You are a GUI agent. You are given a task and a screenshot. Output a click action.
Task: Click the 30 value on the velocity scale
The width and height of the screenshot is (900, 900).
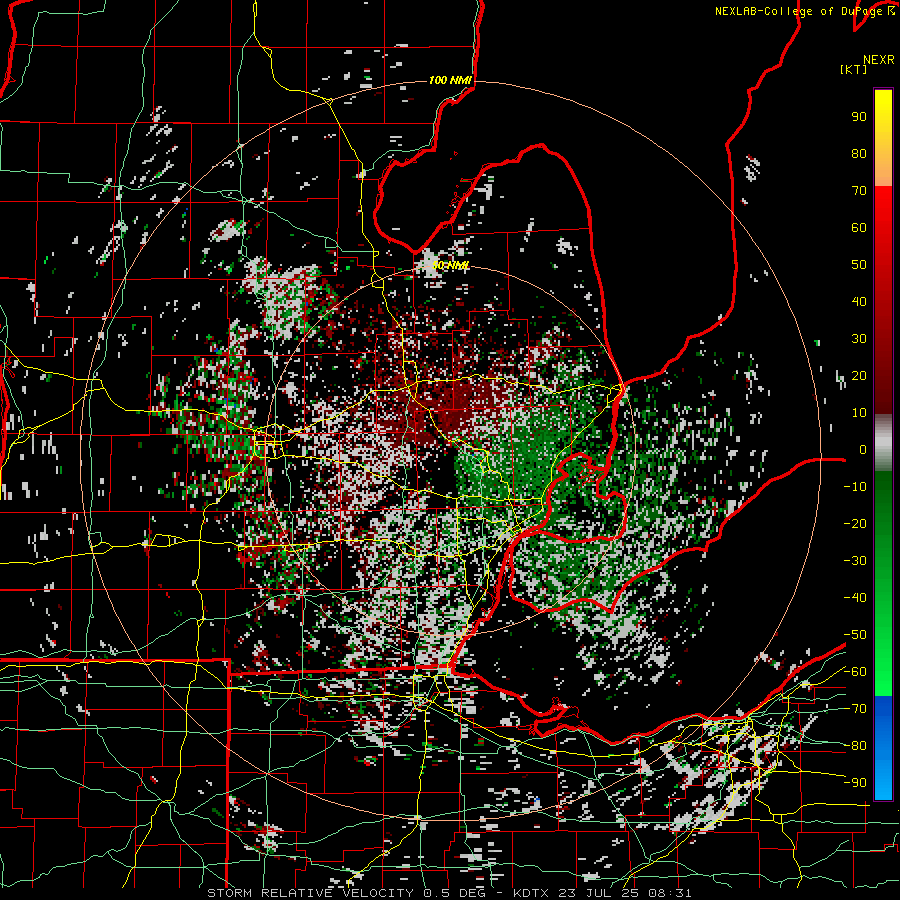[859, 339]
